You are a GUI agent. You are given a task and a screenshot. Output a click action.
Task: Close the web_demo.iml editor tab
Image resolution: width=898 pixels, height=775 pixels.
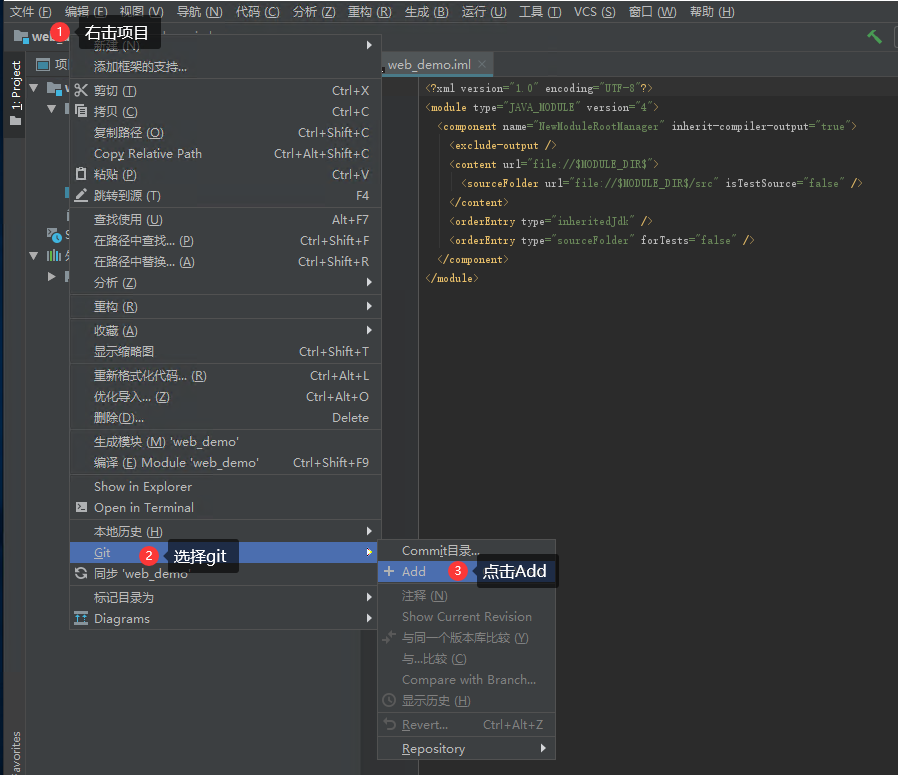pyautogui.click(x=482, y=64)
